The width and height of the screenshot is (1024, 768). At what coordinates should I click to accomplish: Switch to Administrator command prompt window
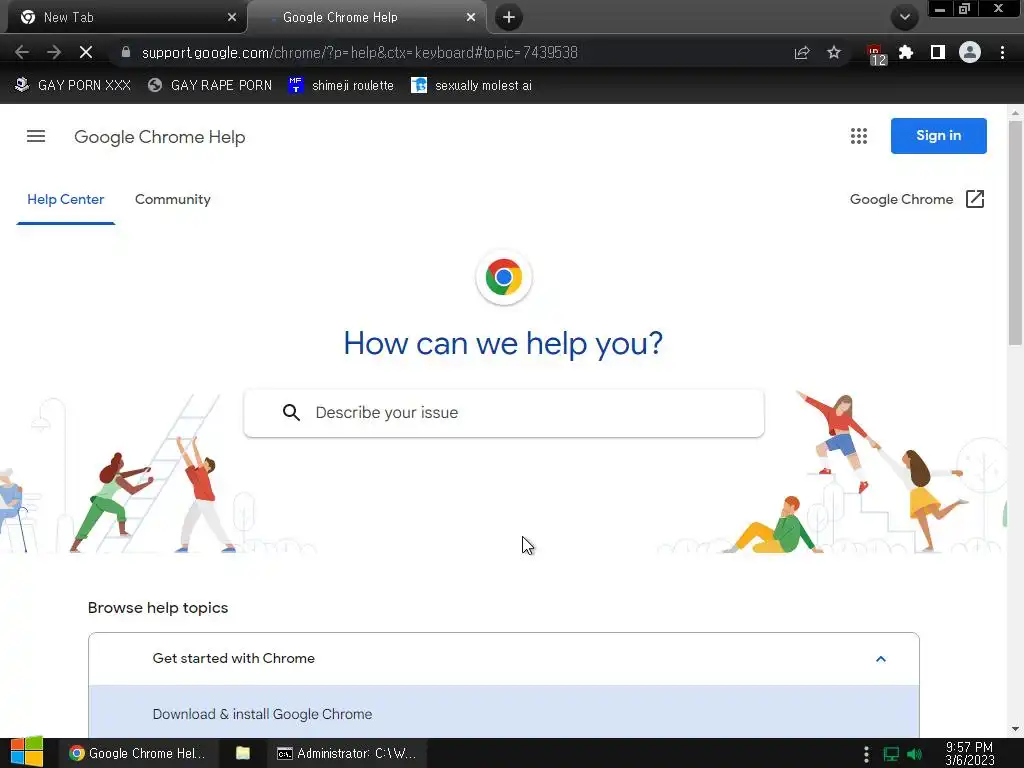pos(347,753)
